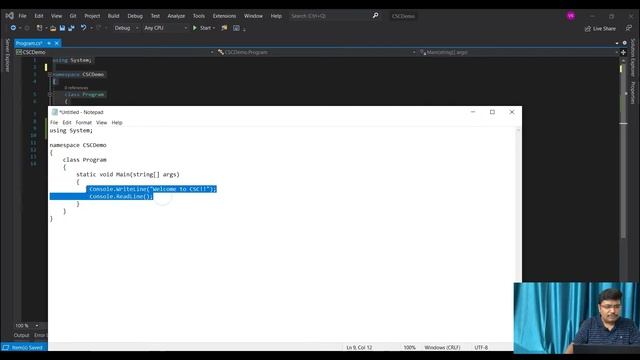Open the Debug menu in the menu bar

coord(135,16)
